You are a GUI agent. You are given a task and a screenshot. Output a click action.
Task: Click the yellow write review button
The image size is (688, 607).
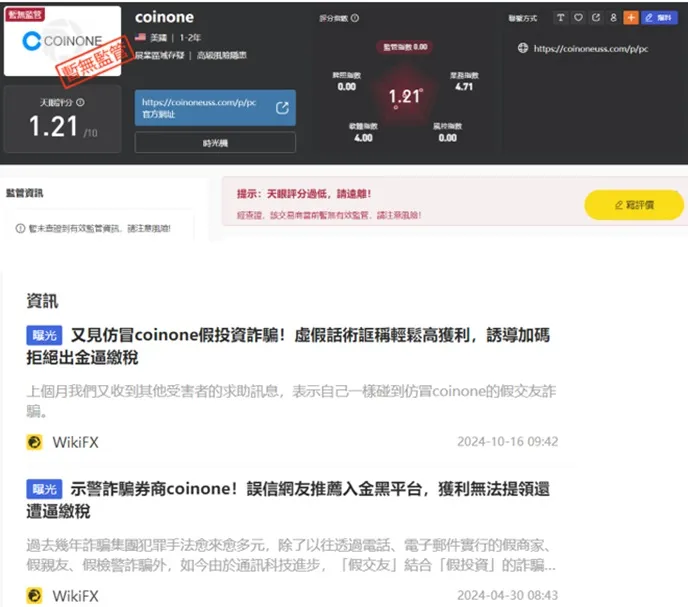coord(634,205)
